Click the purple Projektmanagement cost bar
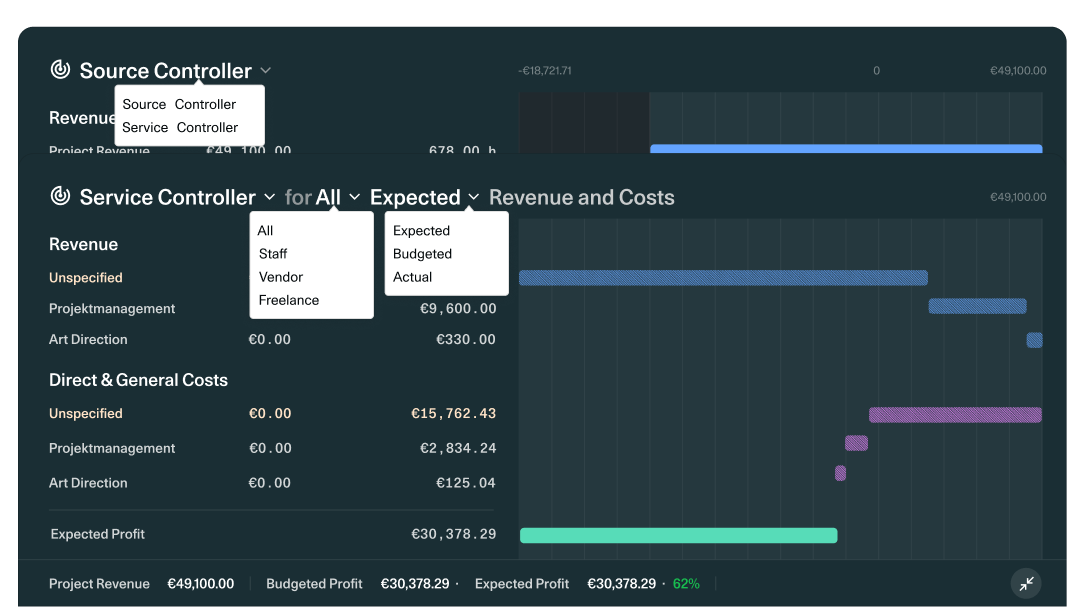This screenshot has width=1092, height=607. 856,443
